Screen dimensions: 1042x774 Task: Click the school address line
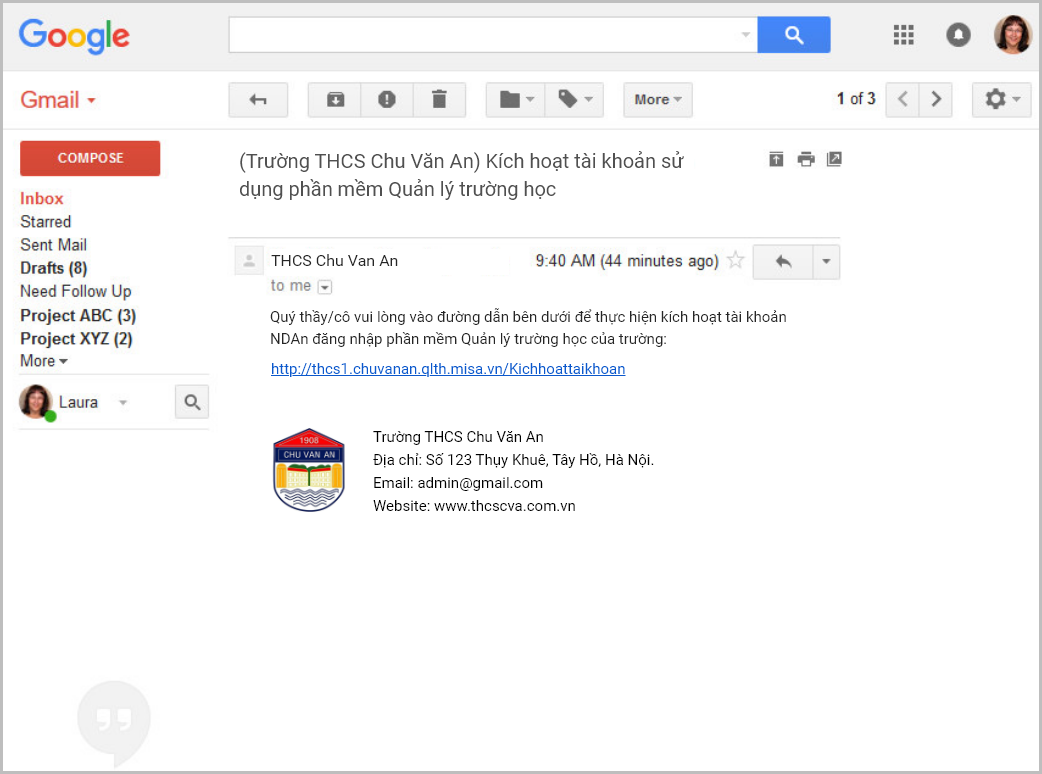513,460
